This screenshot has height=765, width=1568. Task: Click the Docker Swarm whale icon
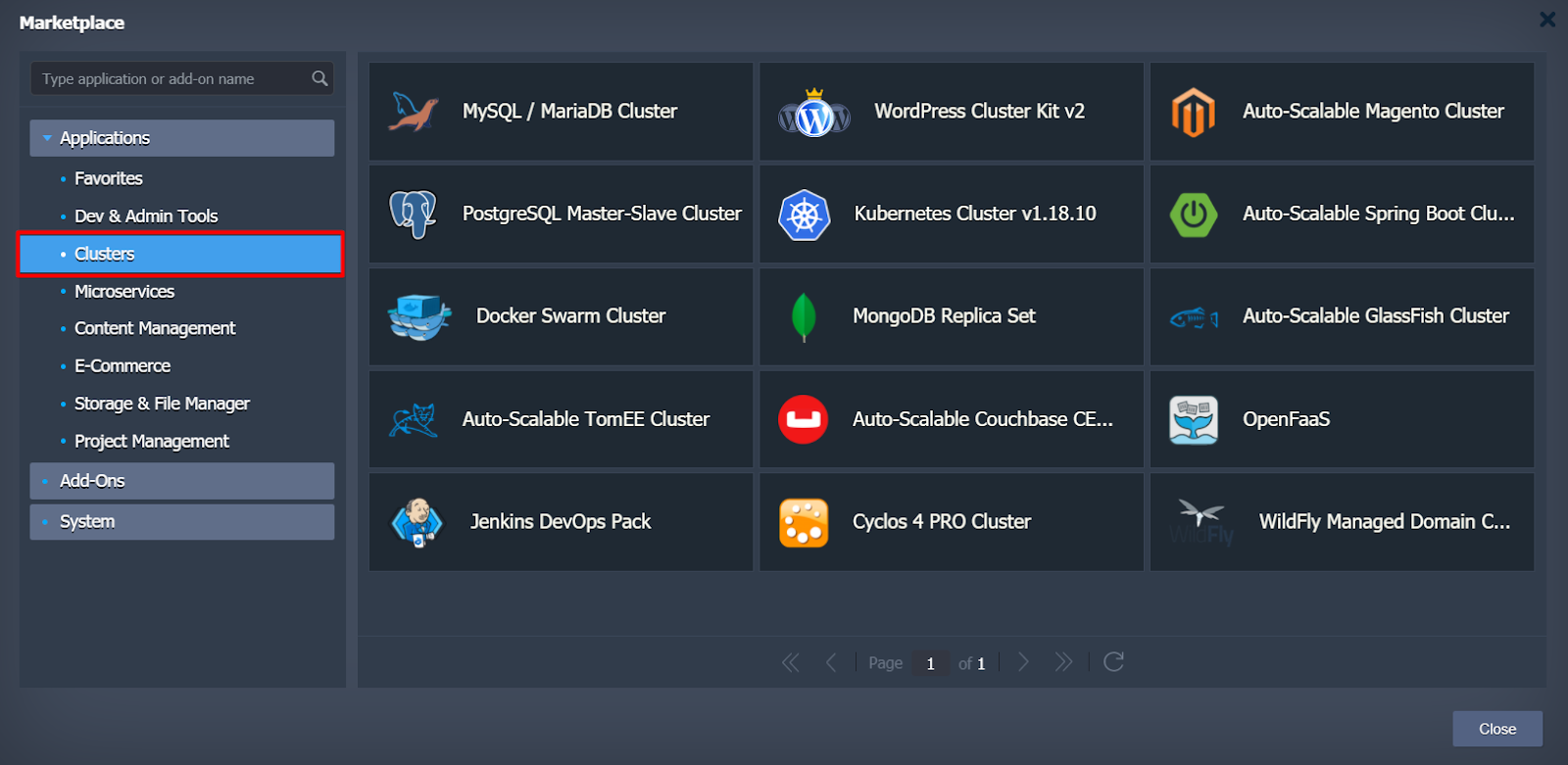coord(419,316)
